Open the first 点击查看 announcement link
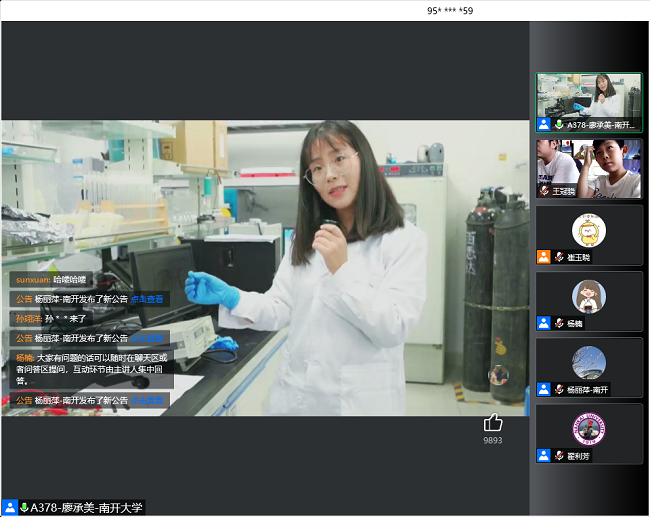The width and height of the screenshot is (650, 517). pos(147,299)
